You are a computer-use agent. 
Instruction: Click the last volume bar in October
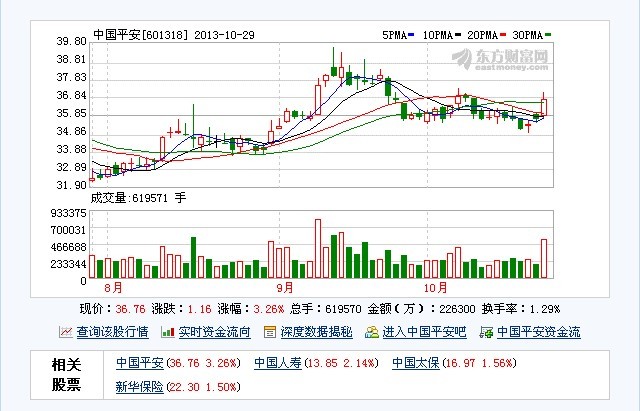tap(544, 259)
